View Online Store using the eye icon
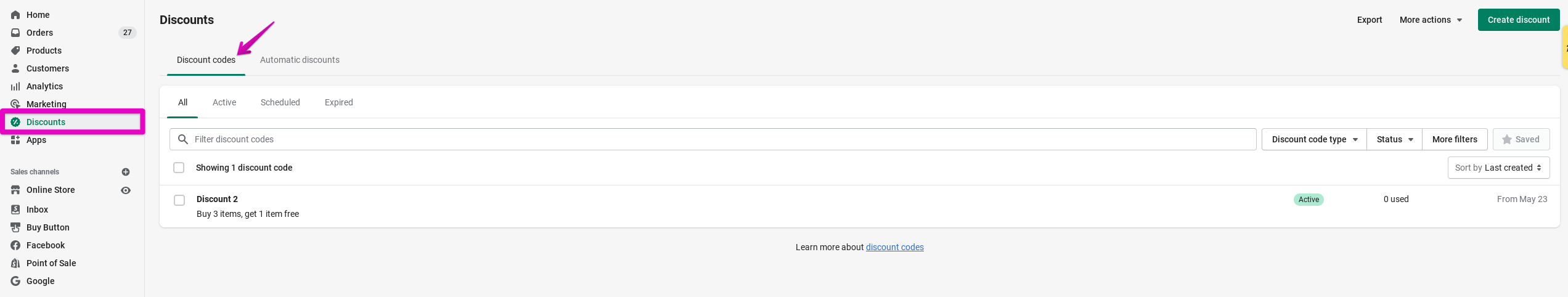1568x297 pixels. [x=126, y=190]
